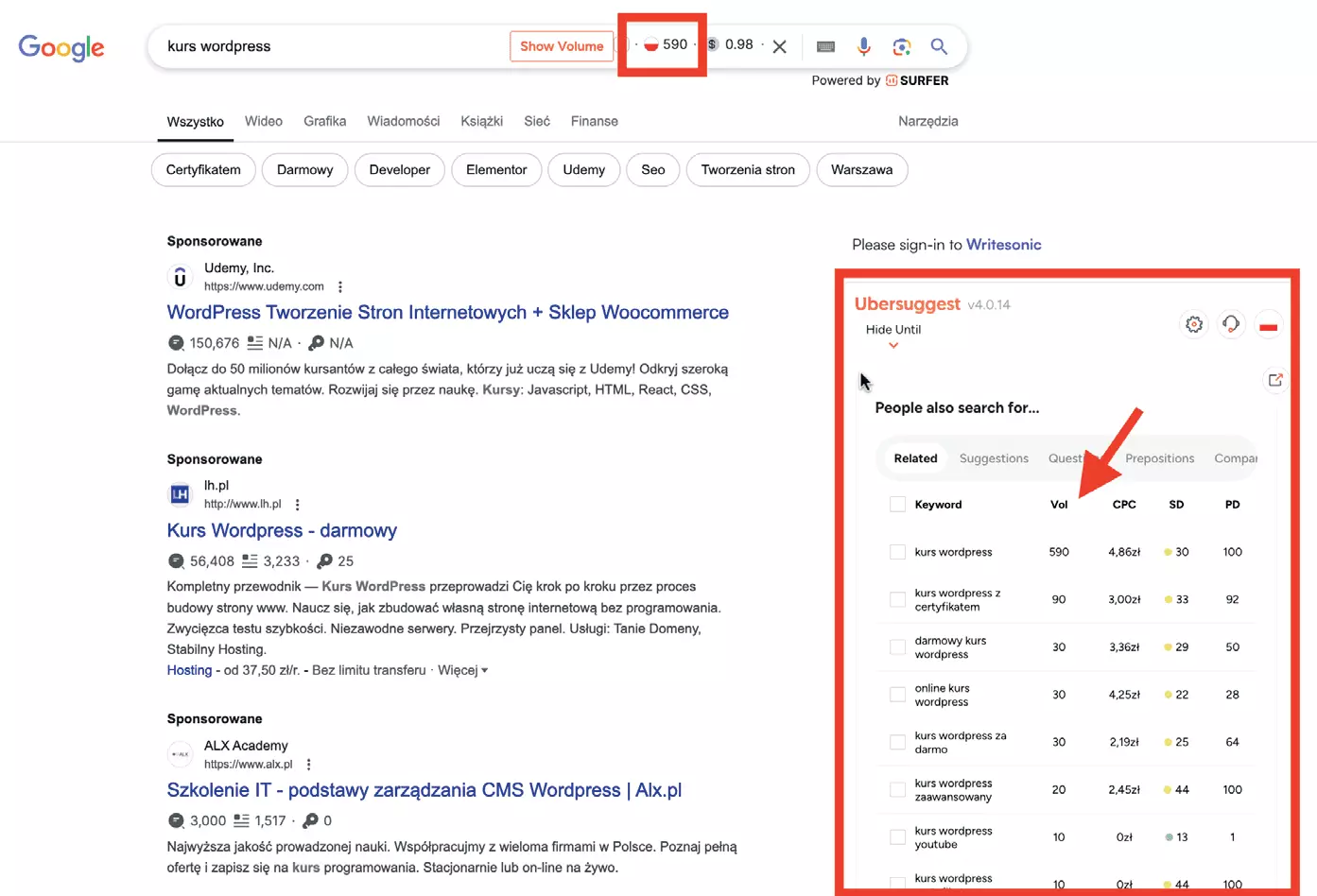Sort keywords by the SD column header
Image resolution: width=1317 pixels, height=896 pixels.
[x=1176, y=505]
